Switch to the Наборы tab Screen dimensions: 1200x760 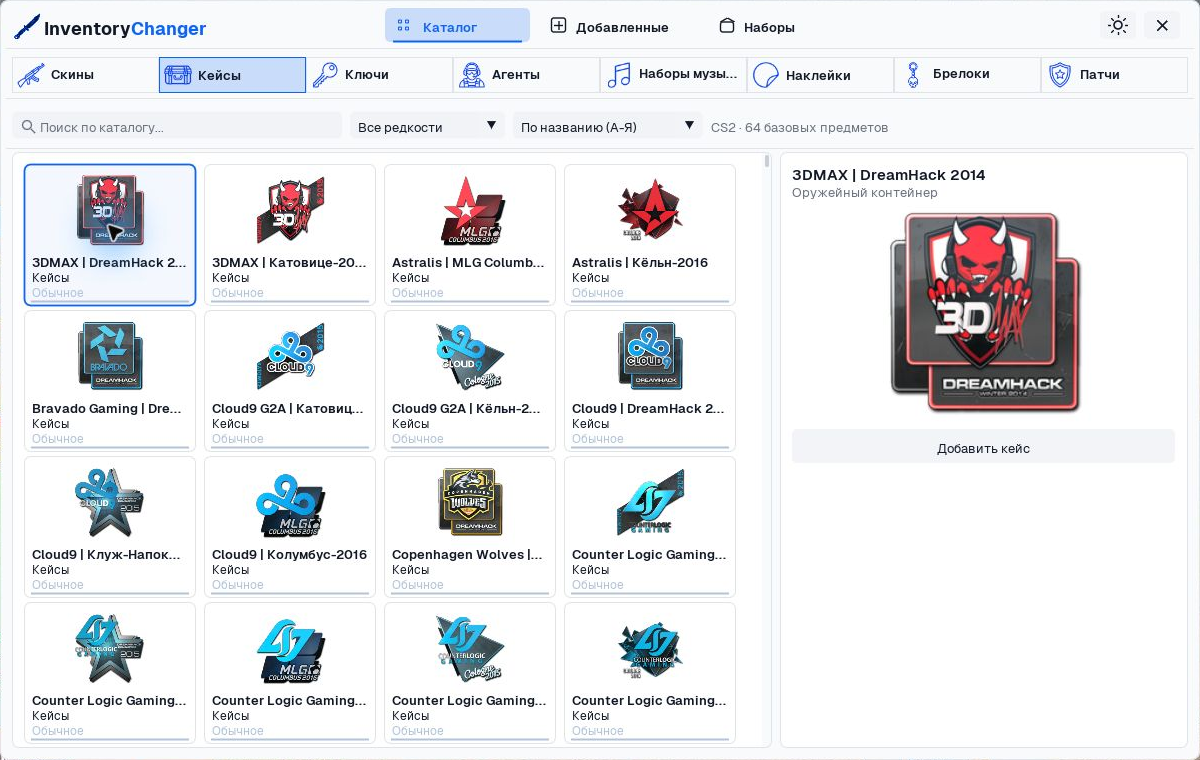coord(757,26)
